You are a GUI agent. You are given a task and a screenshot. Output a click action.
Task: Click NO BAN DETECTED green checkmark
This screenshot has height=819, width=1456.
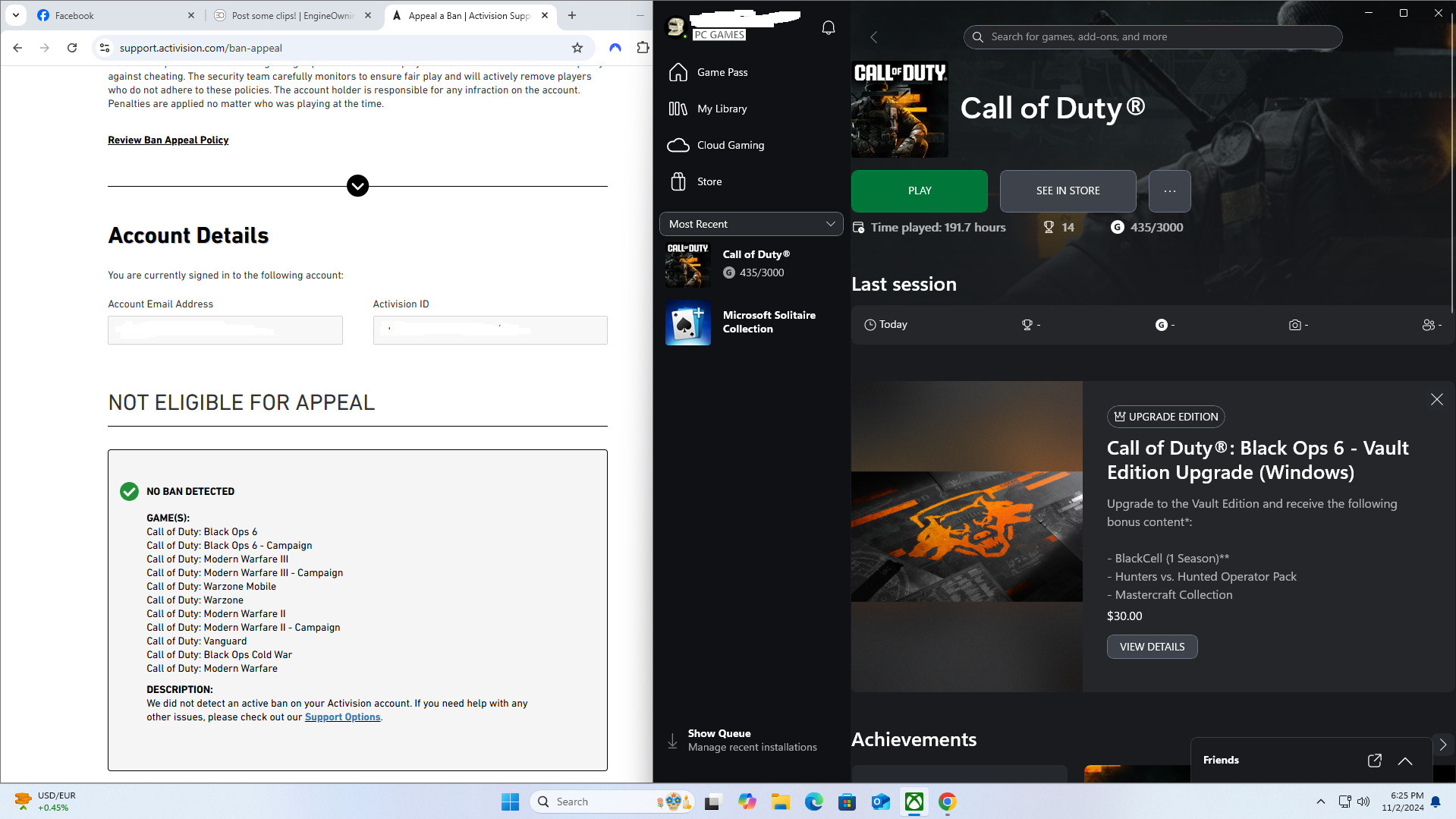[x=129, y=491]
